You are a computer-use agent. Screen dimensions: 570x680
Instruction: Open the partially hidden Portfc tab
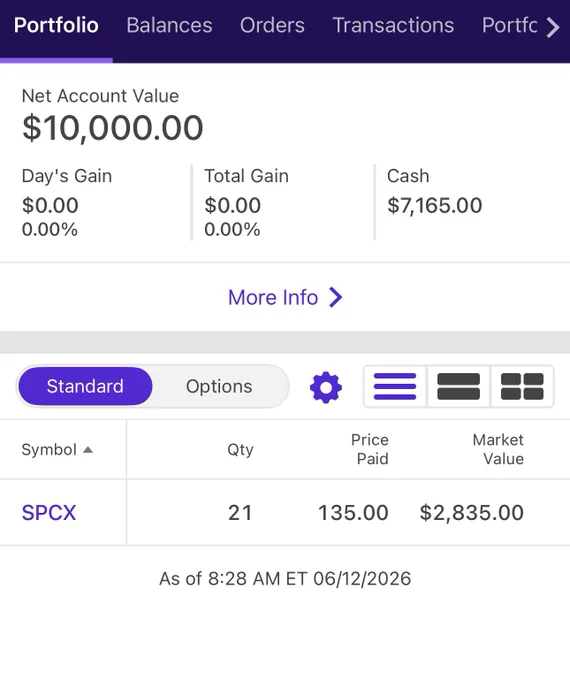[510, 25]
